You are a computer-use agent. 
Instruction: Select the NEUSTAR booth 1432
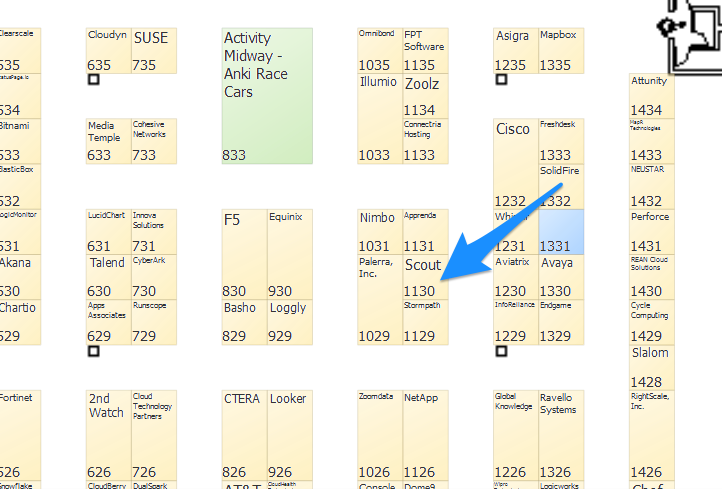[652, 186]
